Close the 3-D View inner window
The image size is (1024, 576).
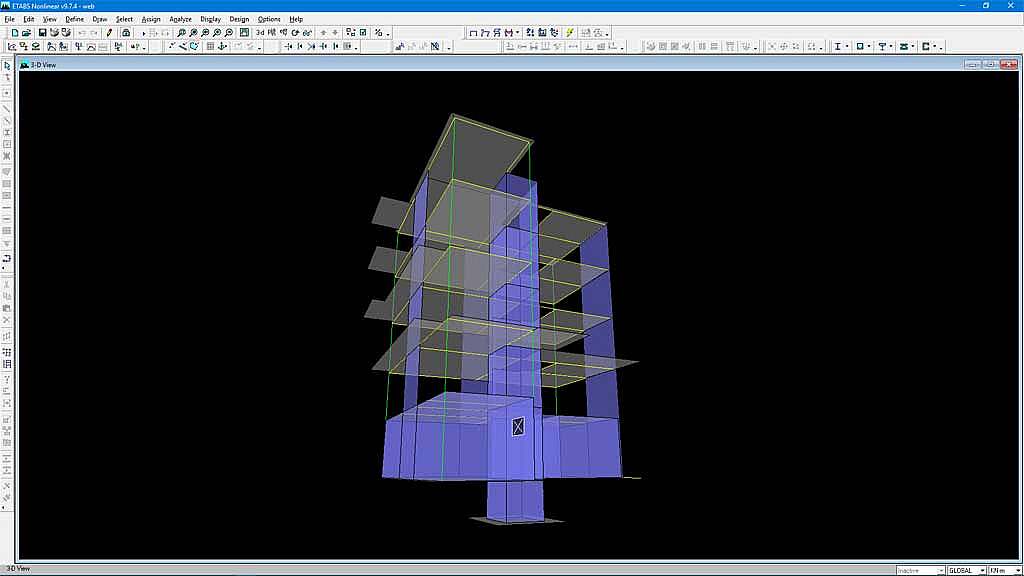click(1008, 65)
